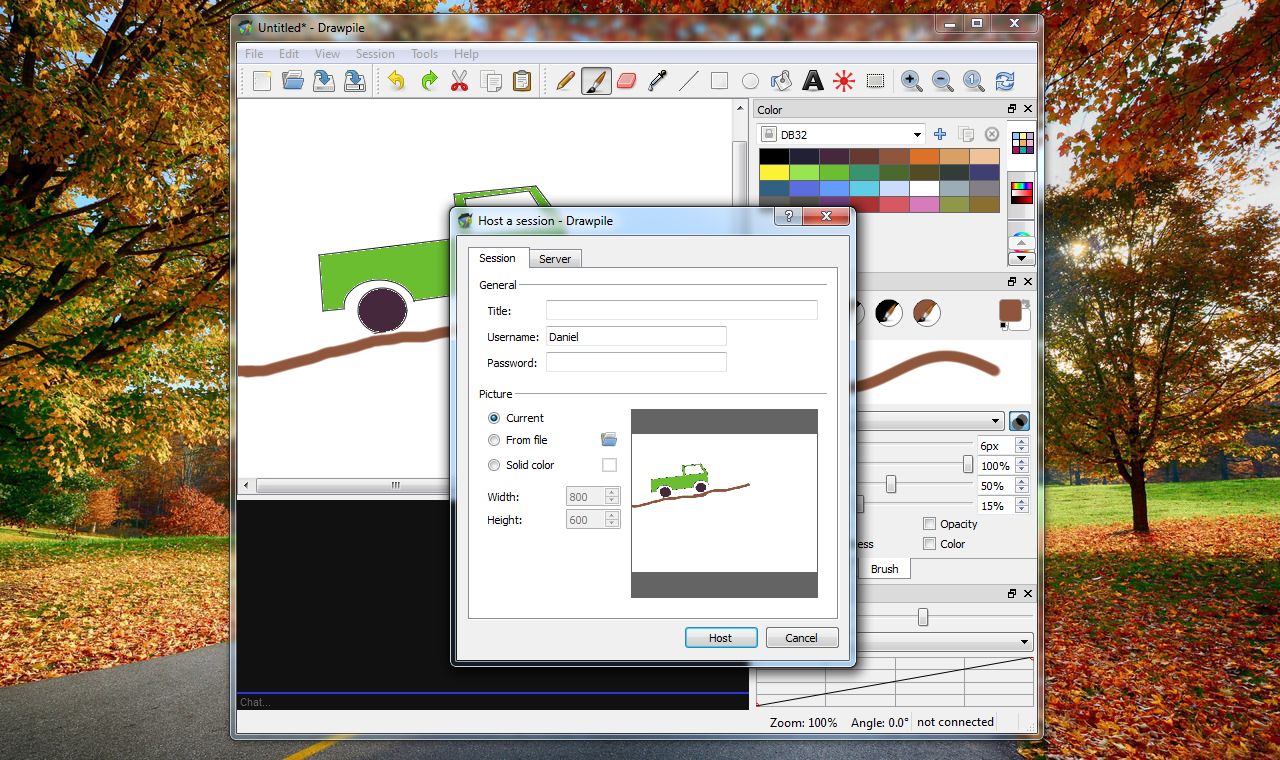Image resolution: width=1280 pixels, height=760 pixels.
Task: Click the Height 600 spin box
Action: [x=593, y=520]
